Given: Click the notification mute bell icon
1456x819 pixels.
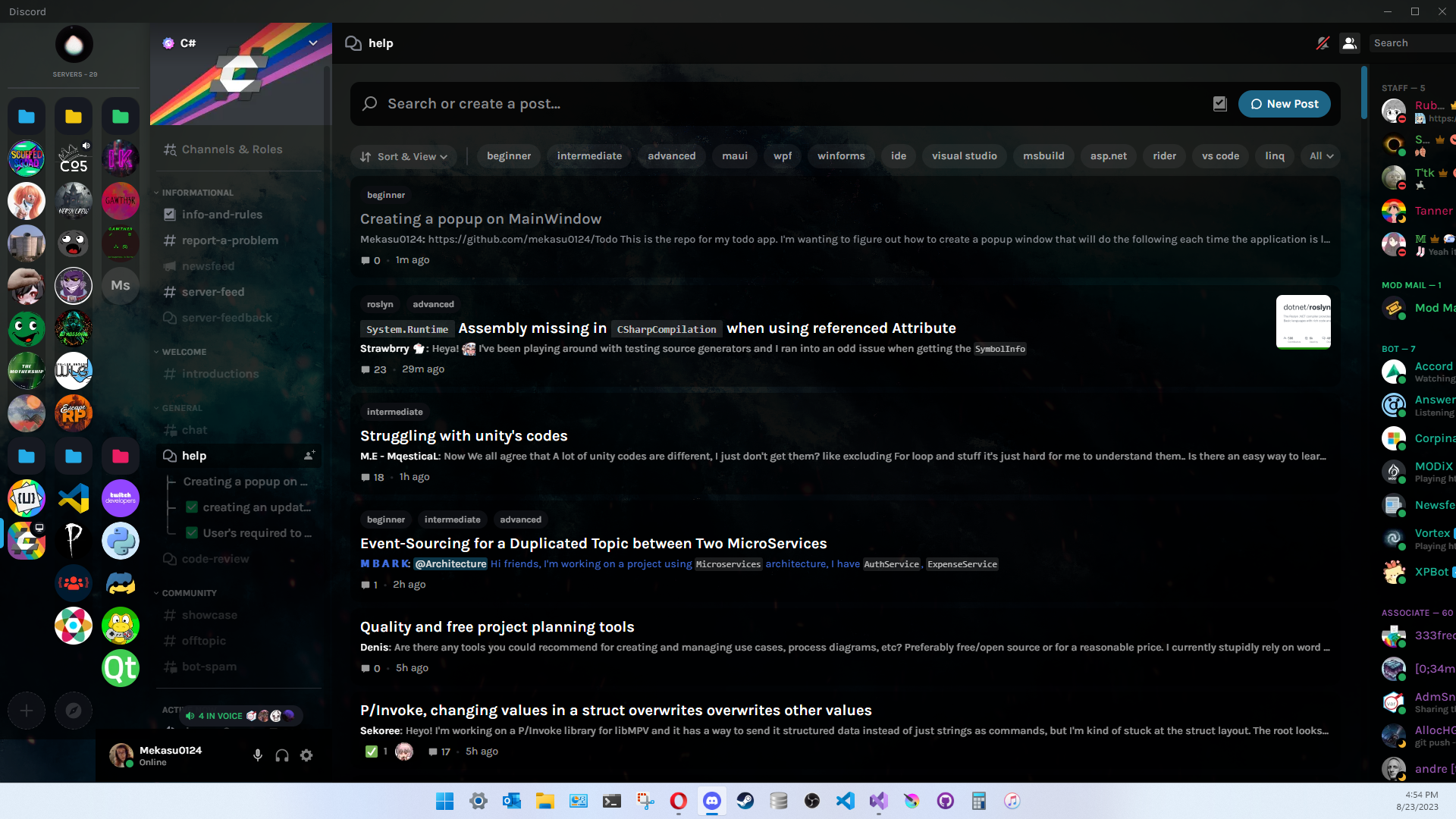Looking at the screenshot, I should point(1323,43).
